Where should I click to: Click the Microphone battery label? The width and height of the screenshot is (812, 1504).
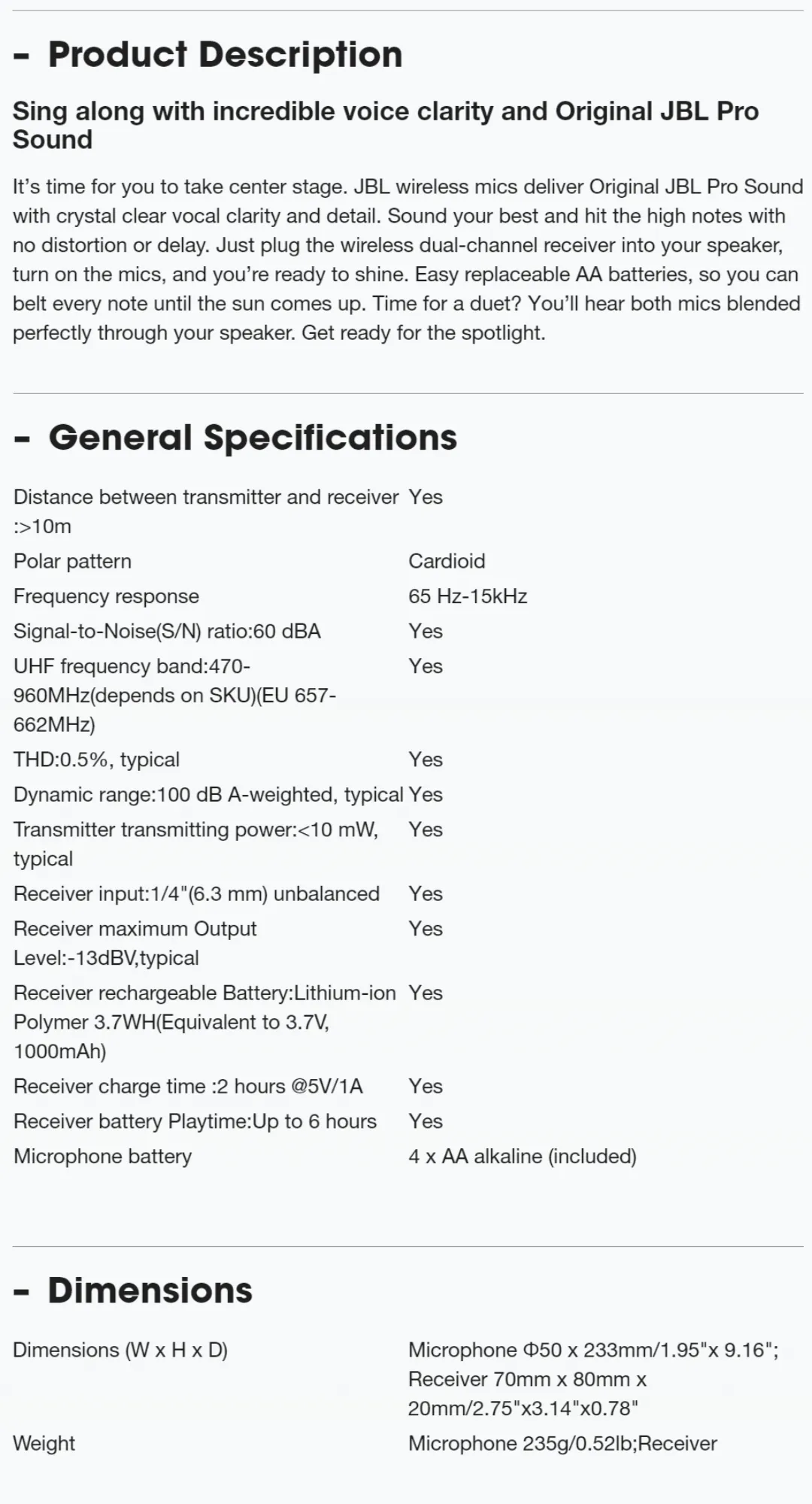tap(102, 1156)
